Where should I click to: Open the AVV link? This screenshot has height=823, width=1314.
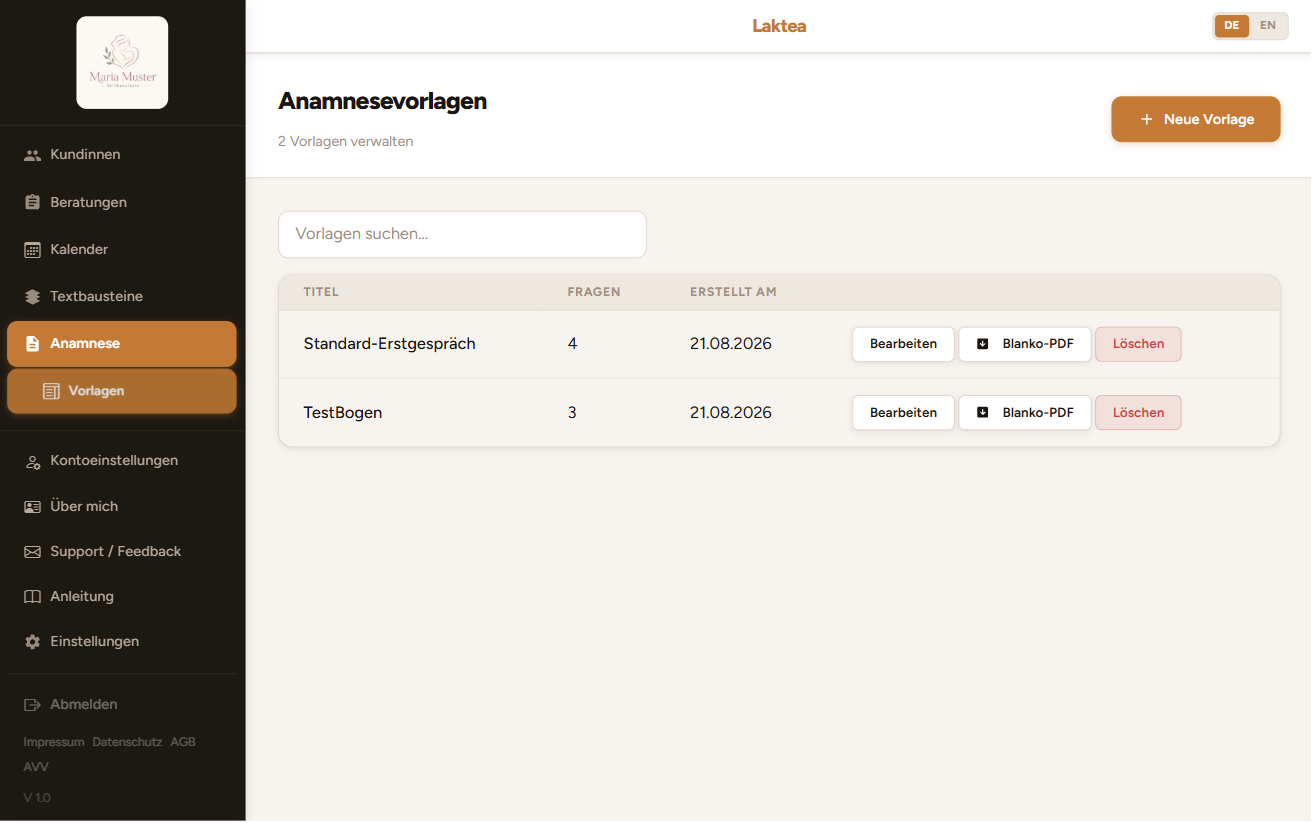pyautogui.click(x=36, y=768)
